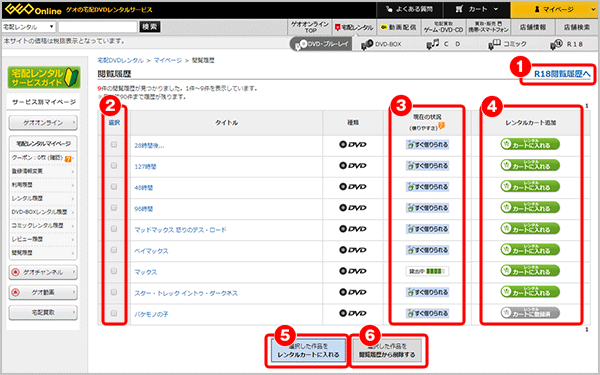This screenshot has width=600, height=375.
Task: Open レンタル履歴 in sidebar
Action: [42, 198]
